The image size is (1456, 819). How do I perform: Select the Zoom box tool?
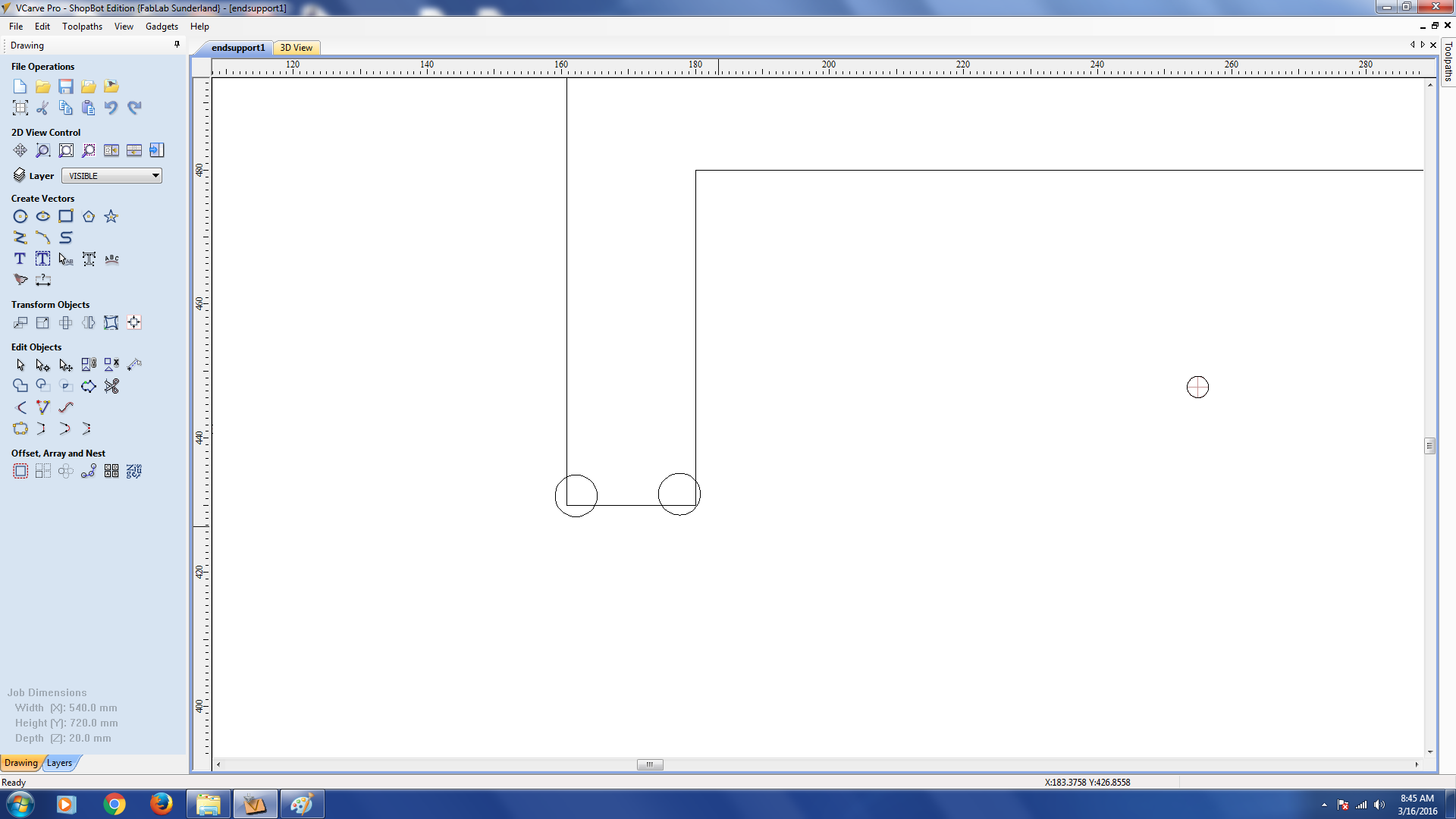pyautogui.click(x=43, y=150)
